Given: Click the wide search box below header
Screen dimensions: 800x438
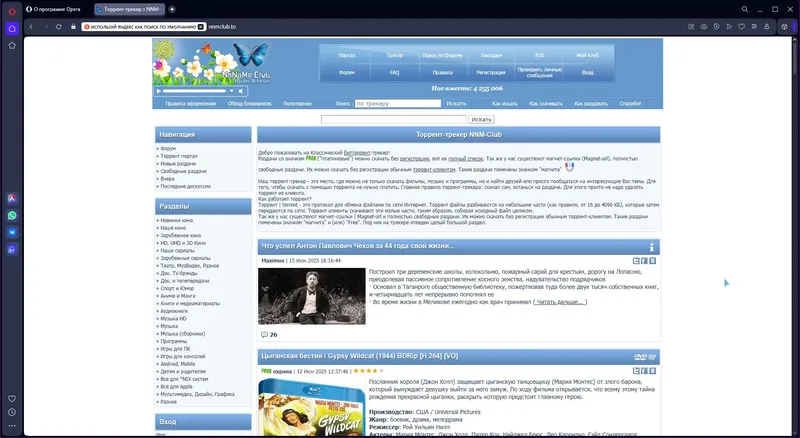Looking at the screenshot, I should [393, 119].
